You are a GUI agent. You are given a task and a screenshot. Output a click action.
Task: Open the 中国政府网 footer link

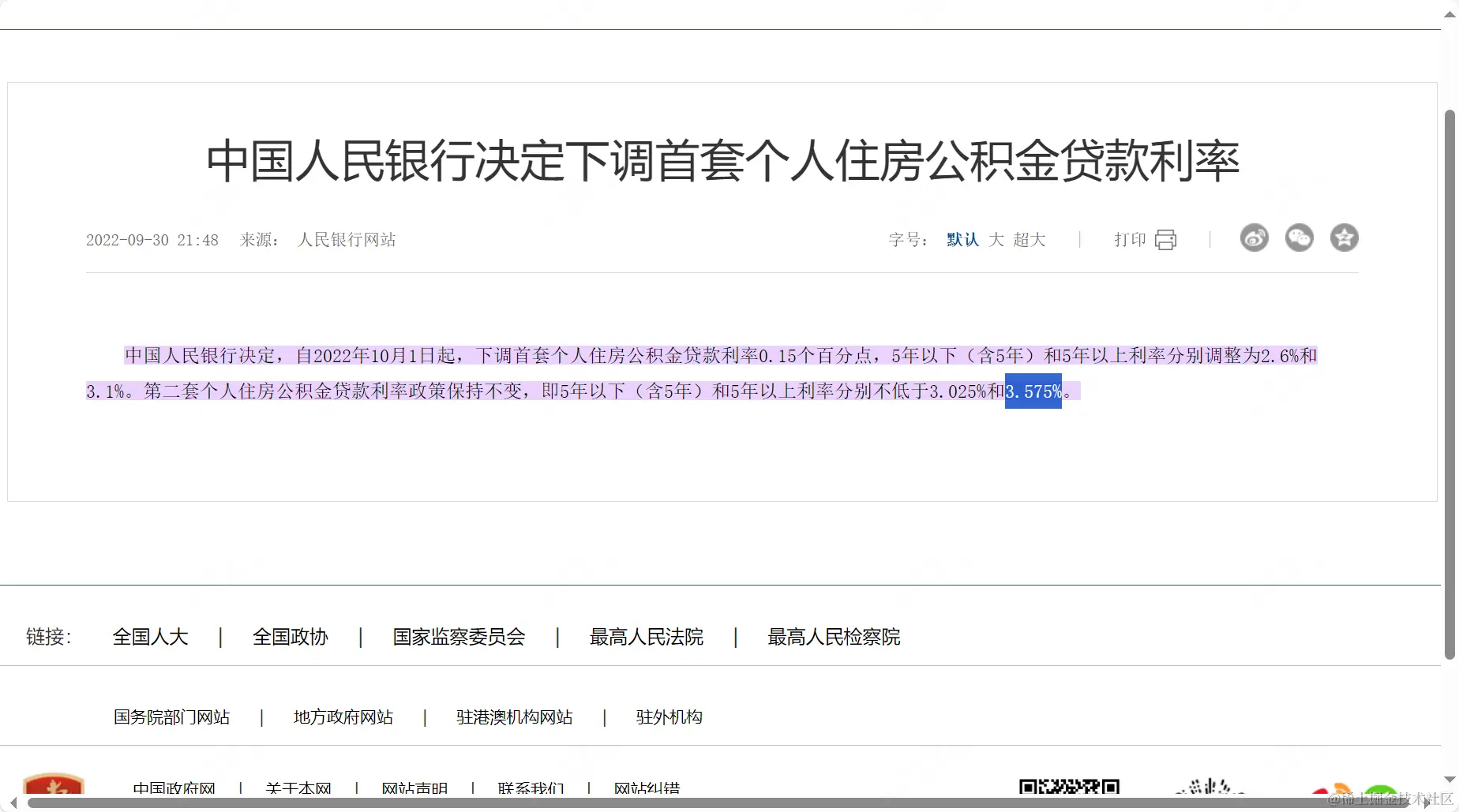174,788
